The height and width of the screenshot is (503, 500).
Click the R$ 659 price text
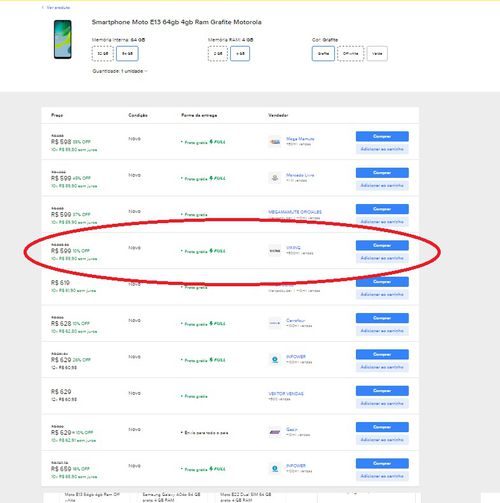pyautogui.click(x=61, y=469)
